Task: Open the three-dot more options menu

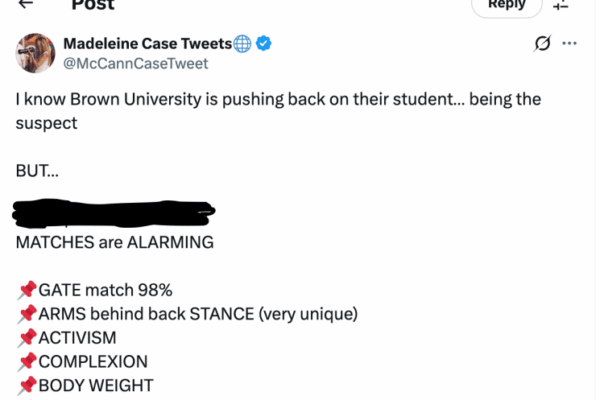Action: 570,43
